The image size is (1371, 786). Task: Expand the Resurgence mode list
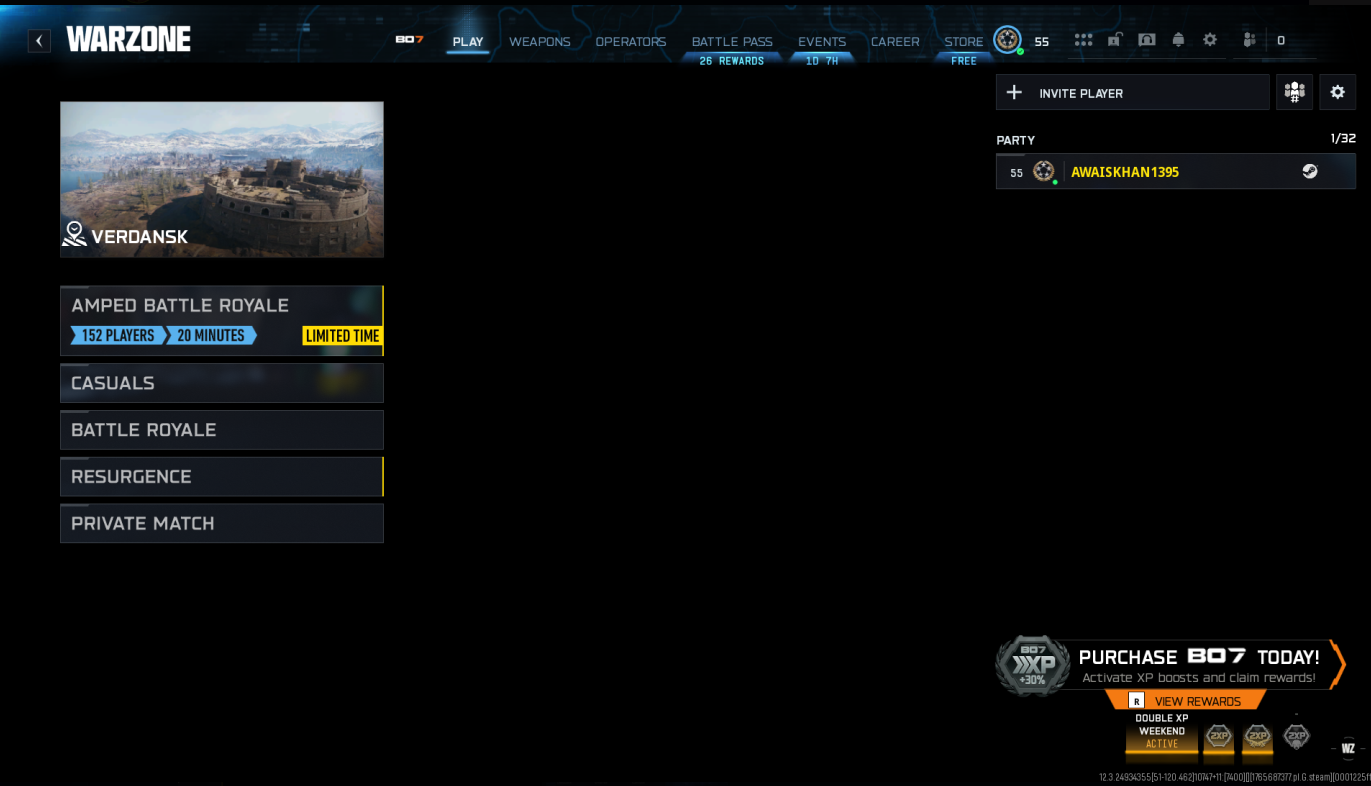[222, 477]
